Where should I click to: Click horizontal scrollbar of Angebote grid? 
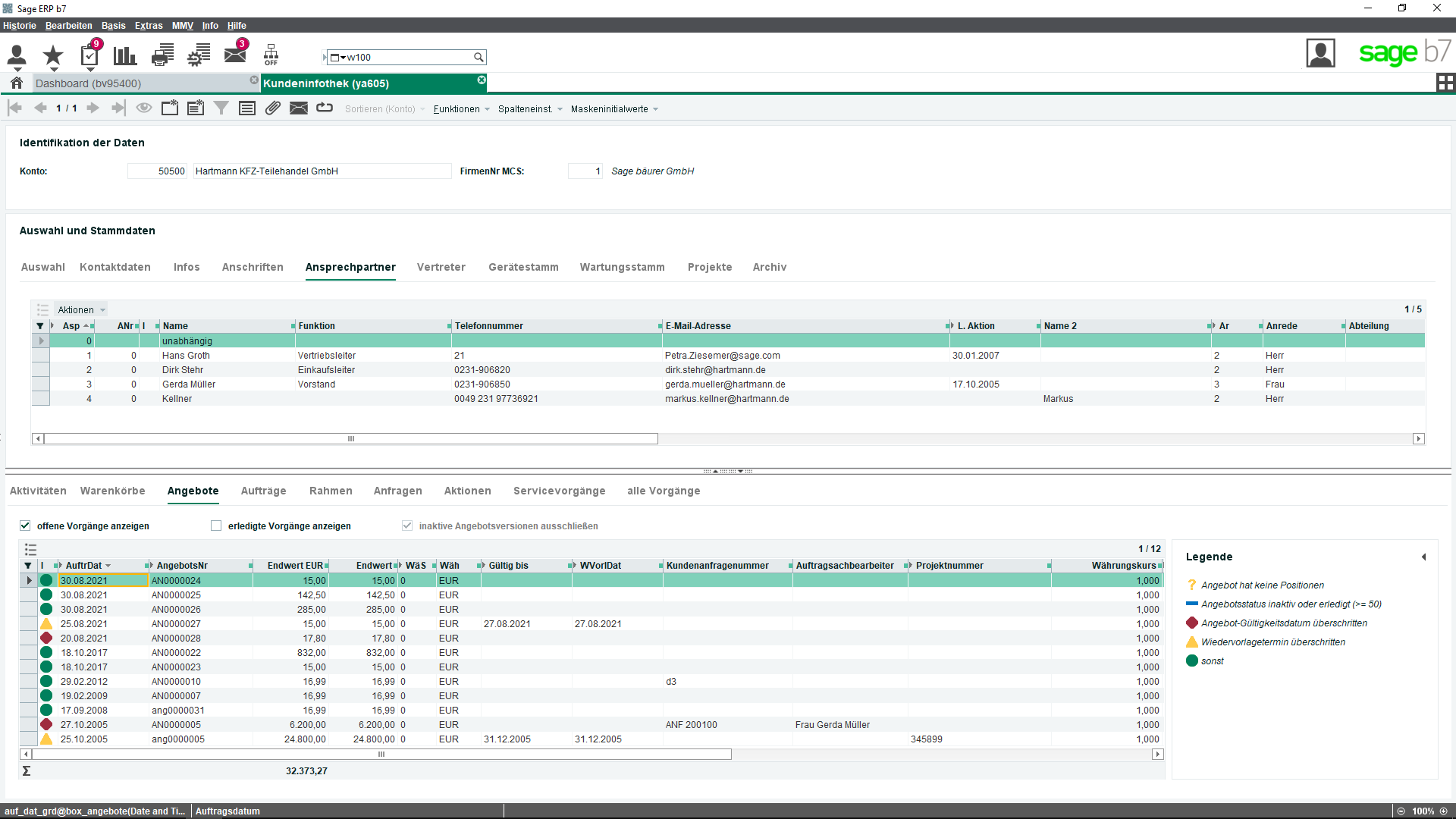[381, 754]
